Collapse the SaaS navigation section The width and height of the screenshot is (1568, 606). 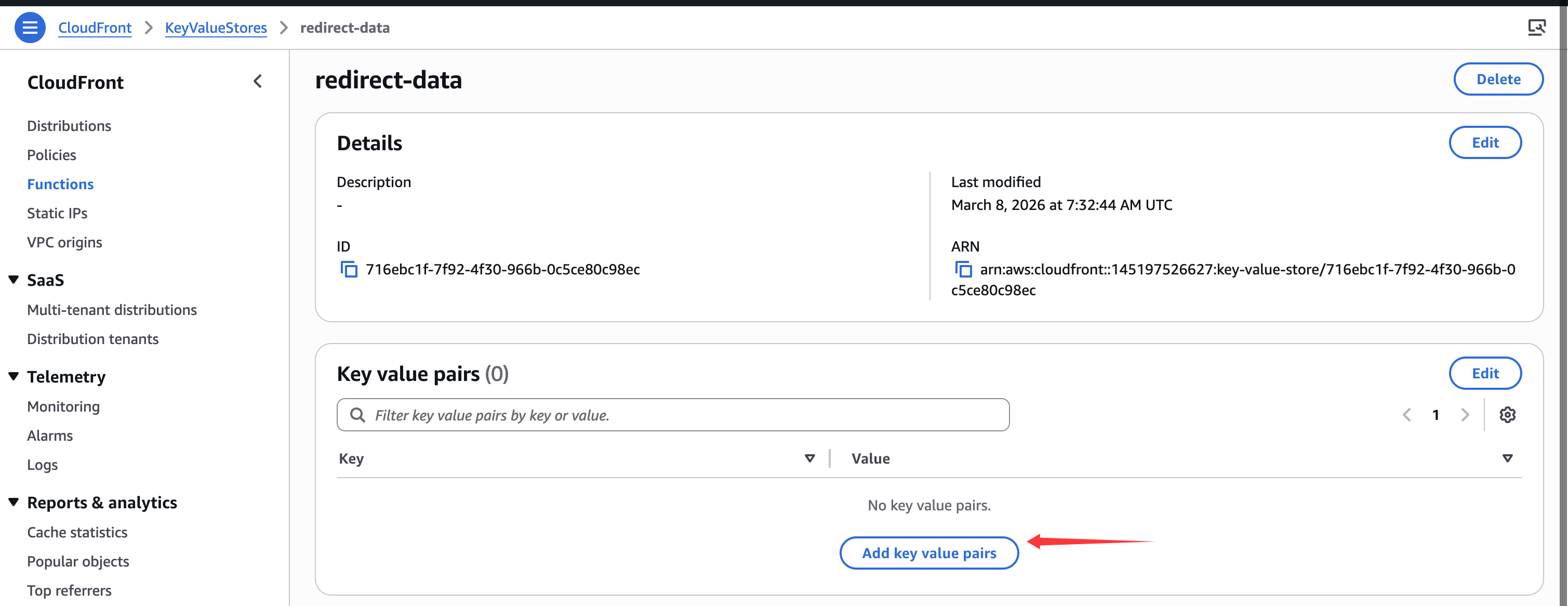(14, 280)
